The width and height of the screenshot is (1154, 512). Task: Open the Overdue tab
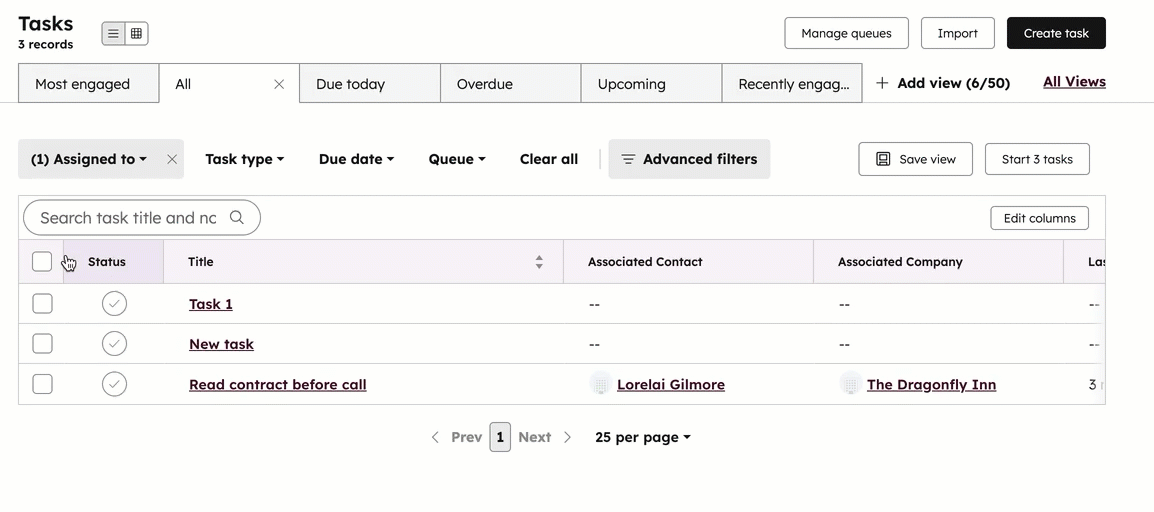coord(510,84)
